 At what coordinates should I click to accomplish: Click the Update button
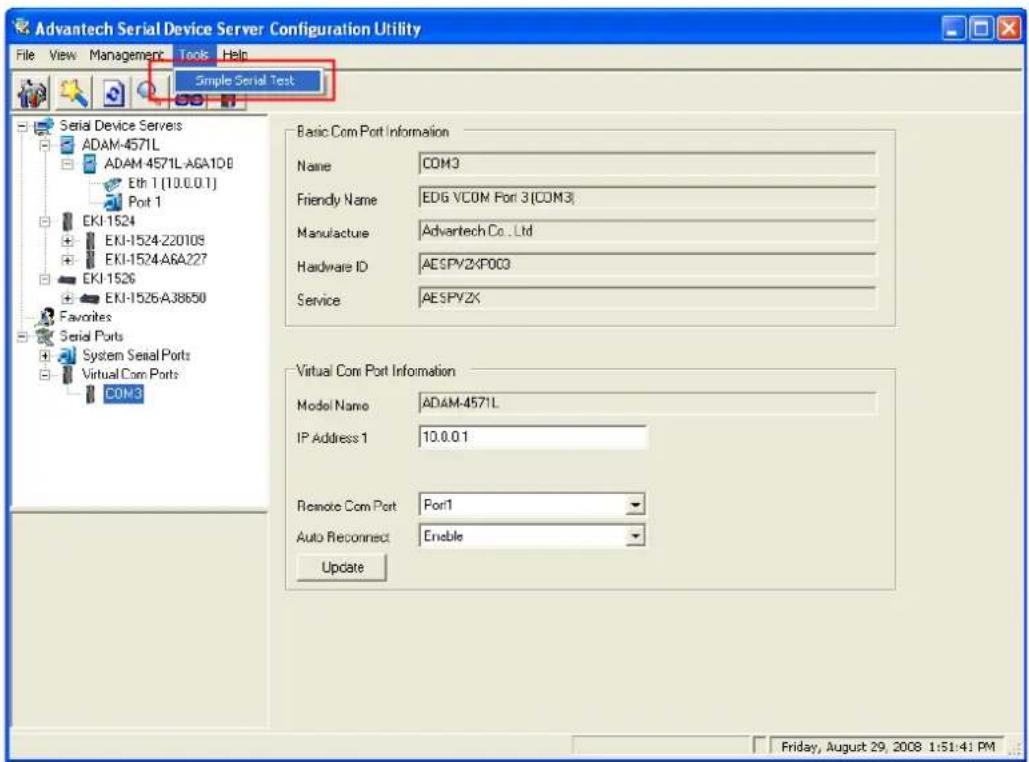point(342,568)
